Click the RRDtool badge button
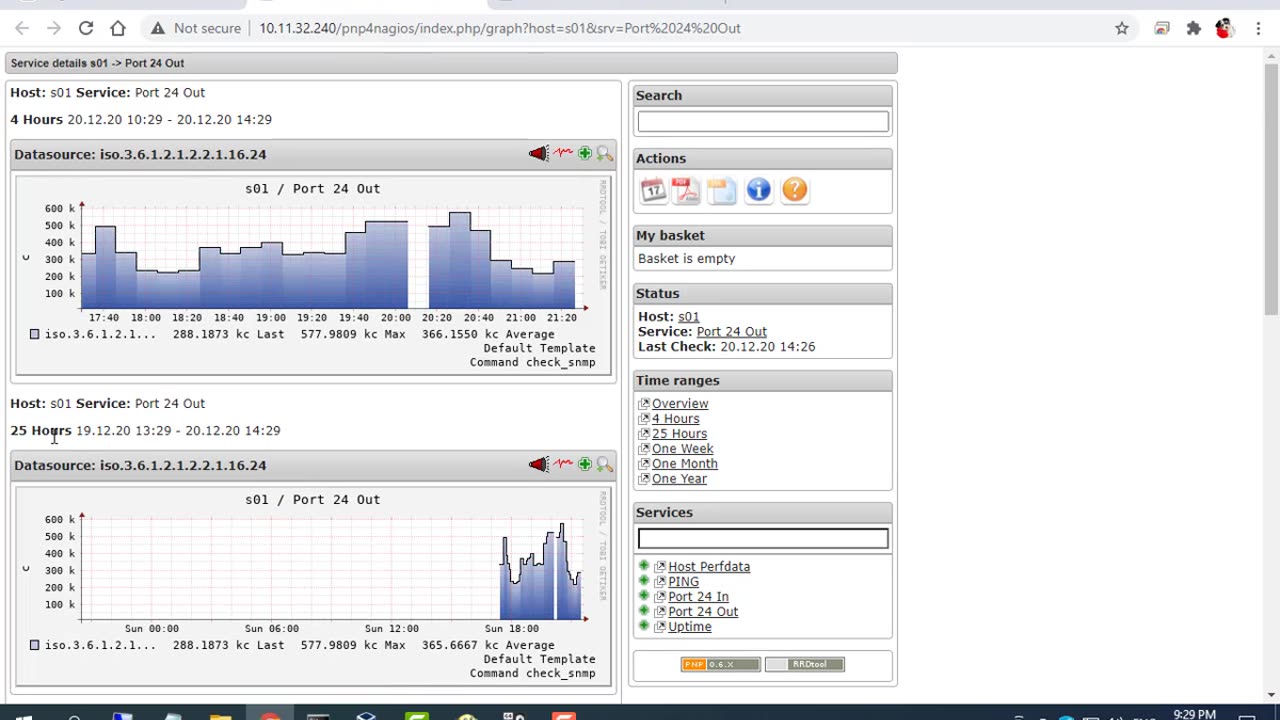This screenshot has height=720, width=1280. (805, 664)
